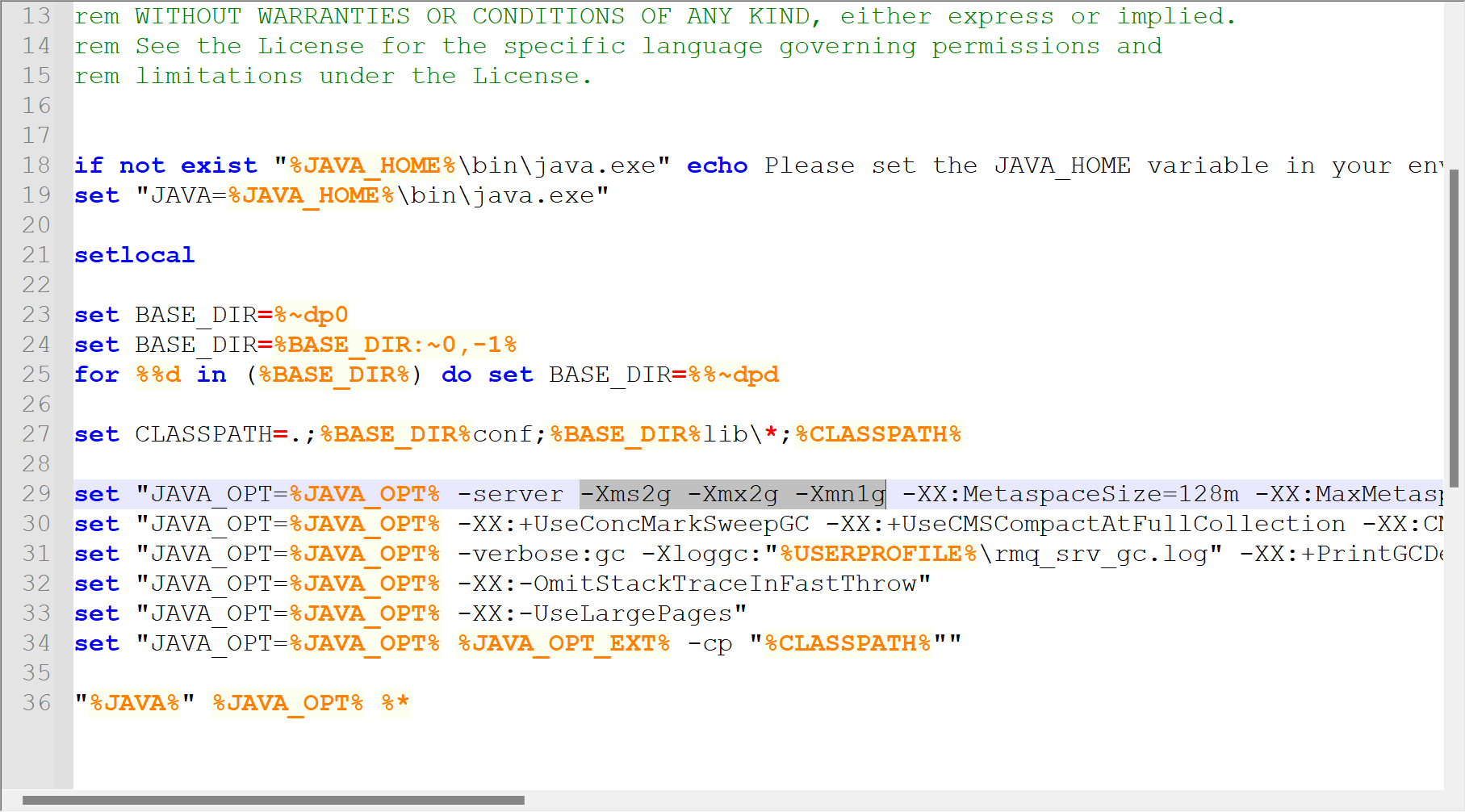Screen dimensions: 1465x812
Task: Click '%~dp0' on line 23
Action: click(x=312, y=315)
